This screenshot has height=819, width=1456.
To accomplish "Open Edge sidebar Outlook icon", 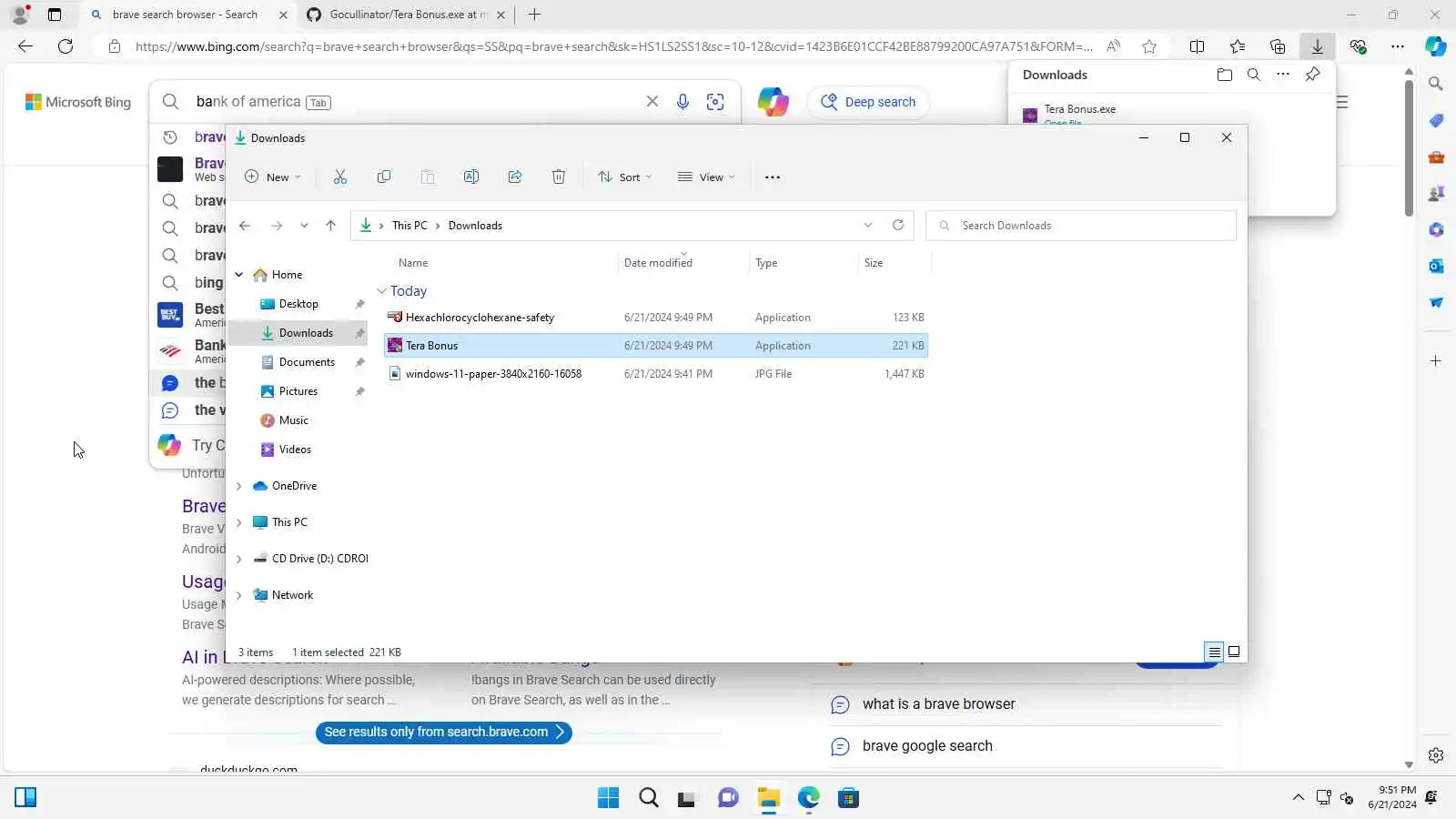I will click(x=1436, y=266).
